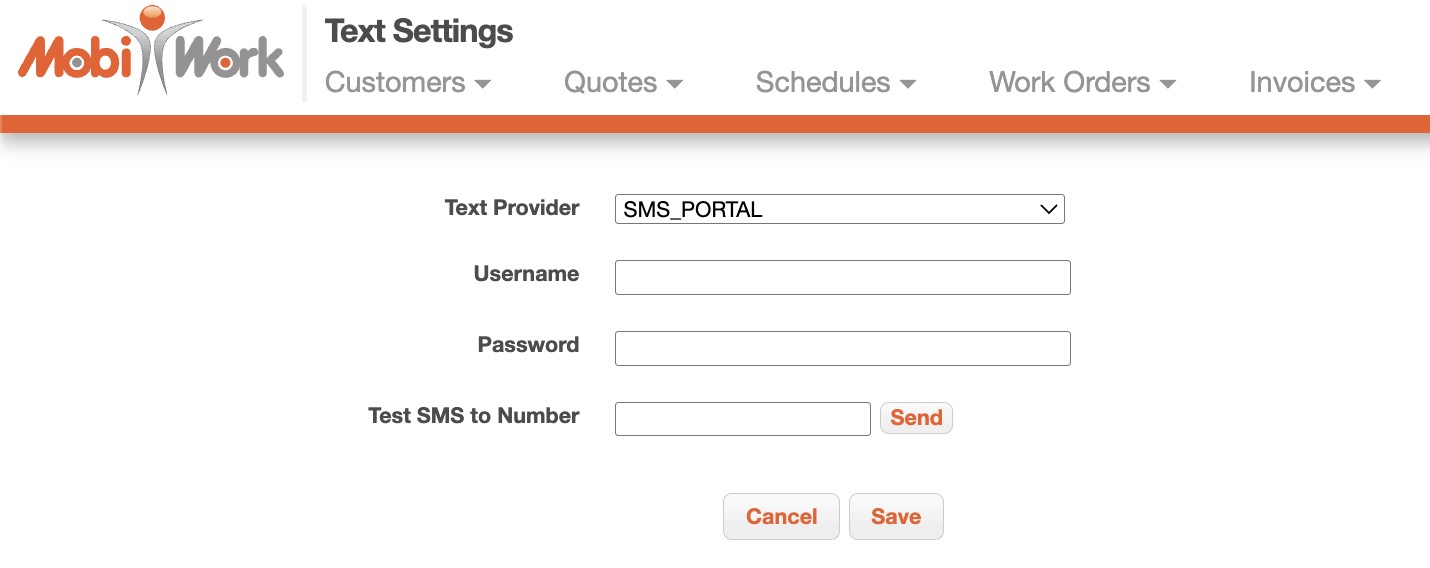Open the Quotes menu
1430x568 pixels.
point(610,83)
